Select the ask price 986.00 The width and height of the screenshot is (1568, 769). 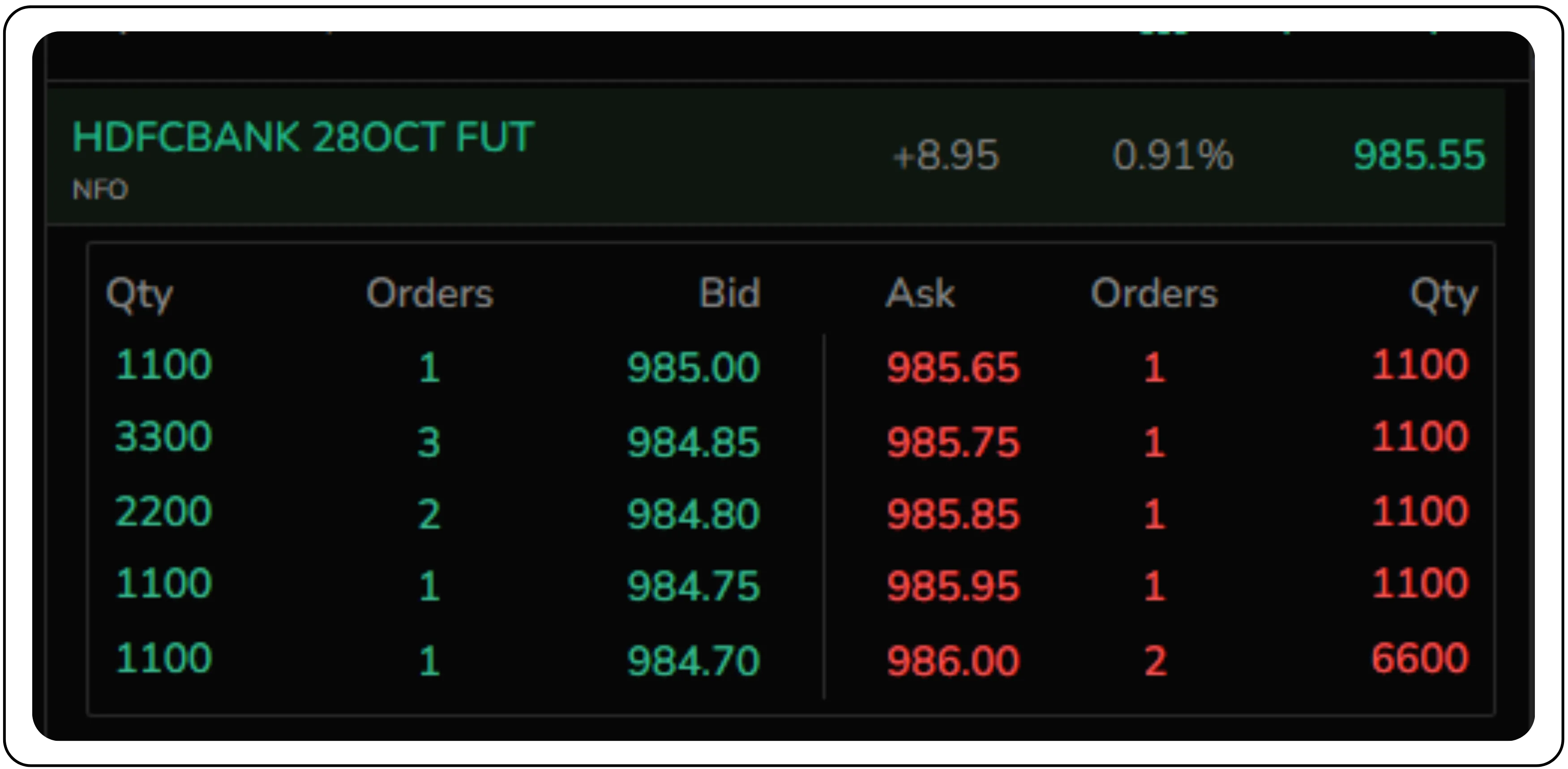point(953,660)
